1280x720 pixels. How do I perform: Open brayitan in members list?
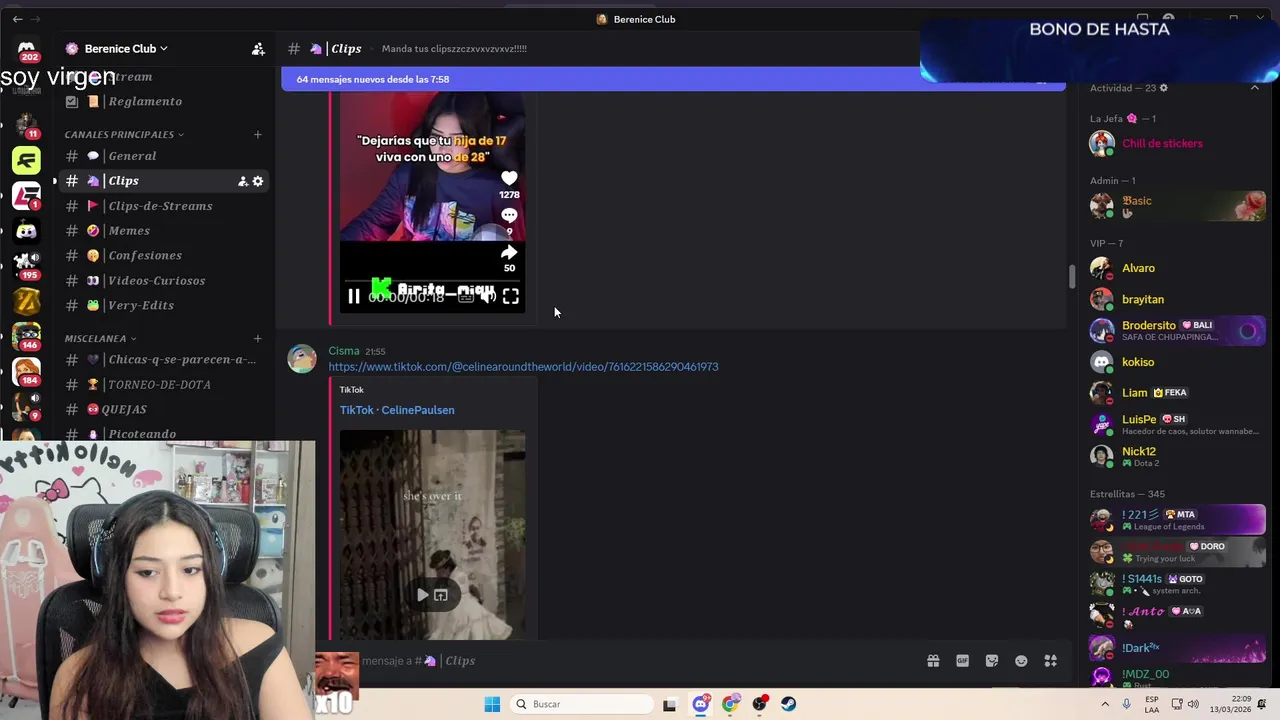[1175, 299]
